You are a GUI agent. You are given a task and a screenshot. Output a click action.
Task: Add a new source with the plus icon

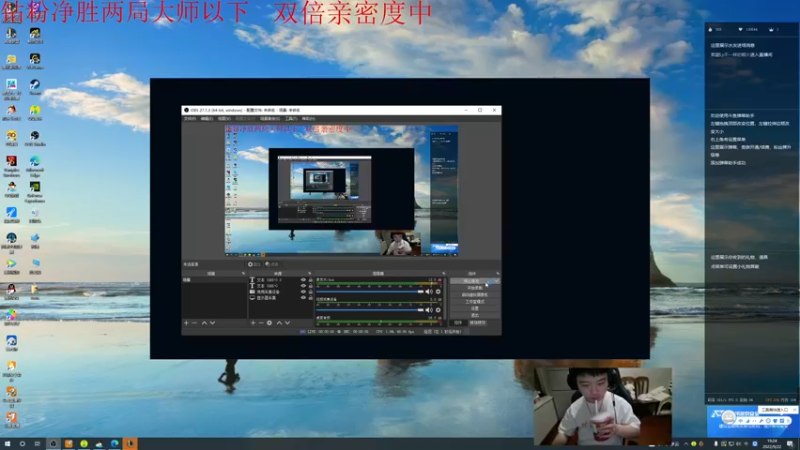(253, 323)
